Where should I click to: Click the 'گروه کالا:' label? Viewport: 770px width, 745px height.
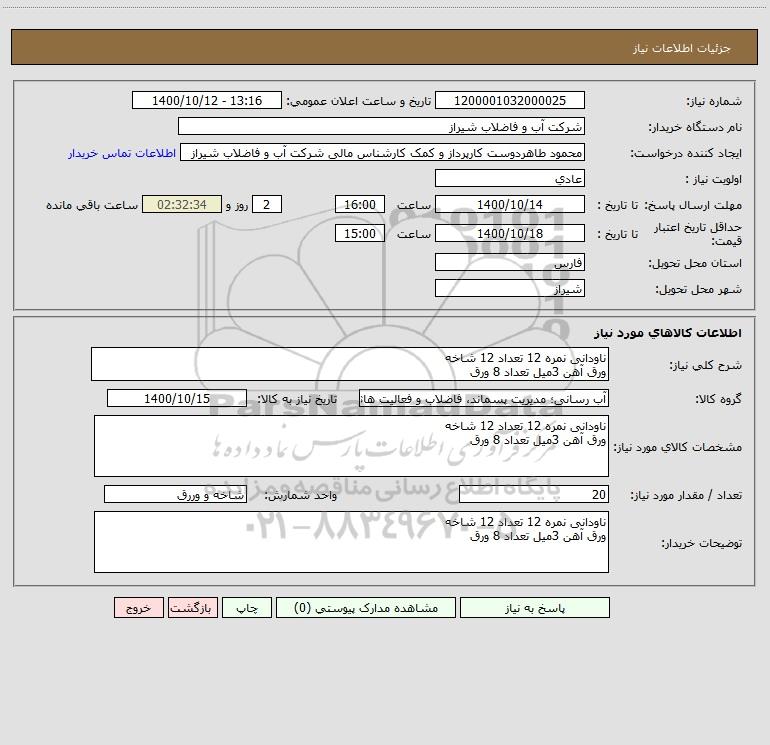click(x=718, y=399)
